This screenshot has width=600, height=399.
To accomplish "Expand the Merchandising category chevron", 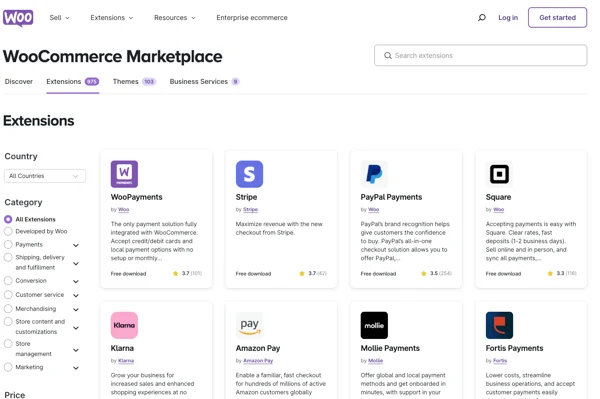I will point(76,309).
